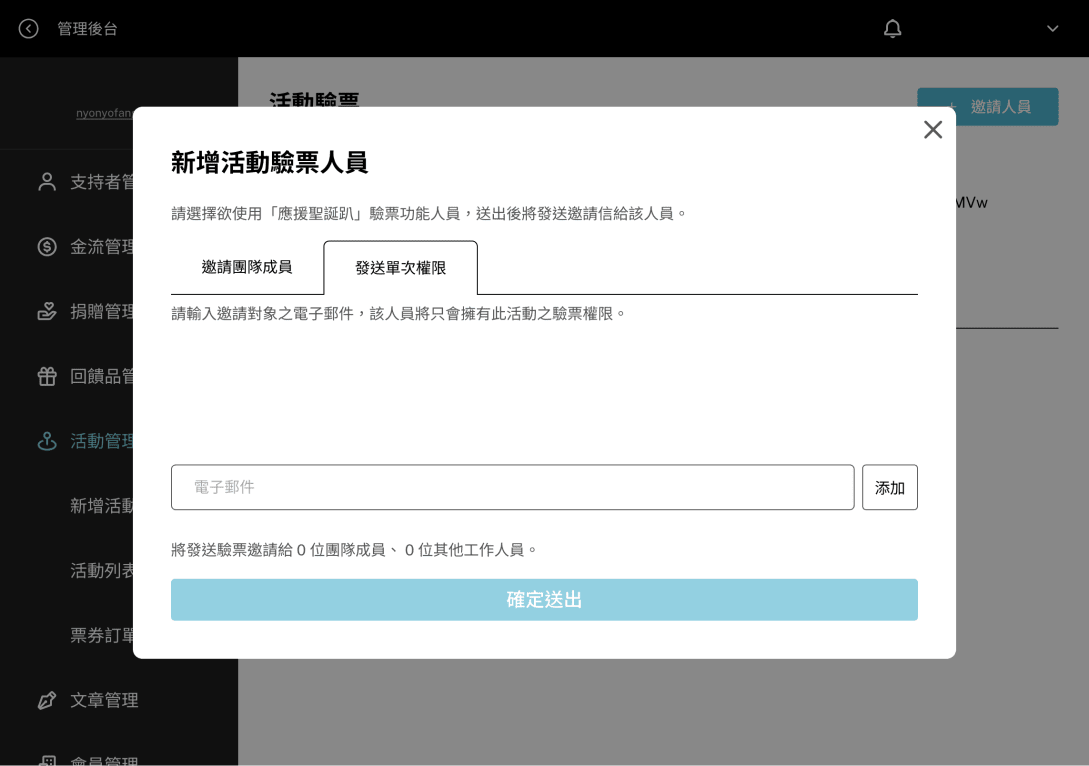Screen dimensions: 1089x766
Task: Close the 新增活動驗票人員 dialog
Action: [x=933, y=129]
